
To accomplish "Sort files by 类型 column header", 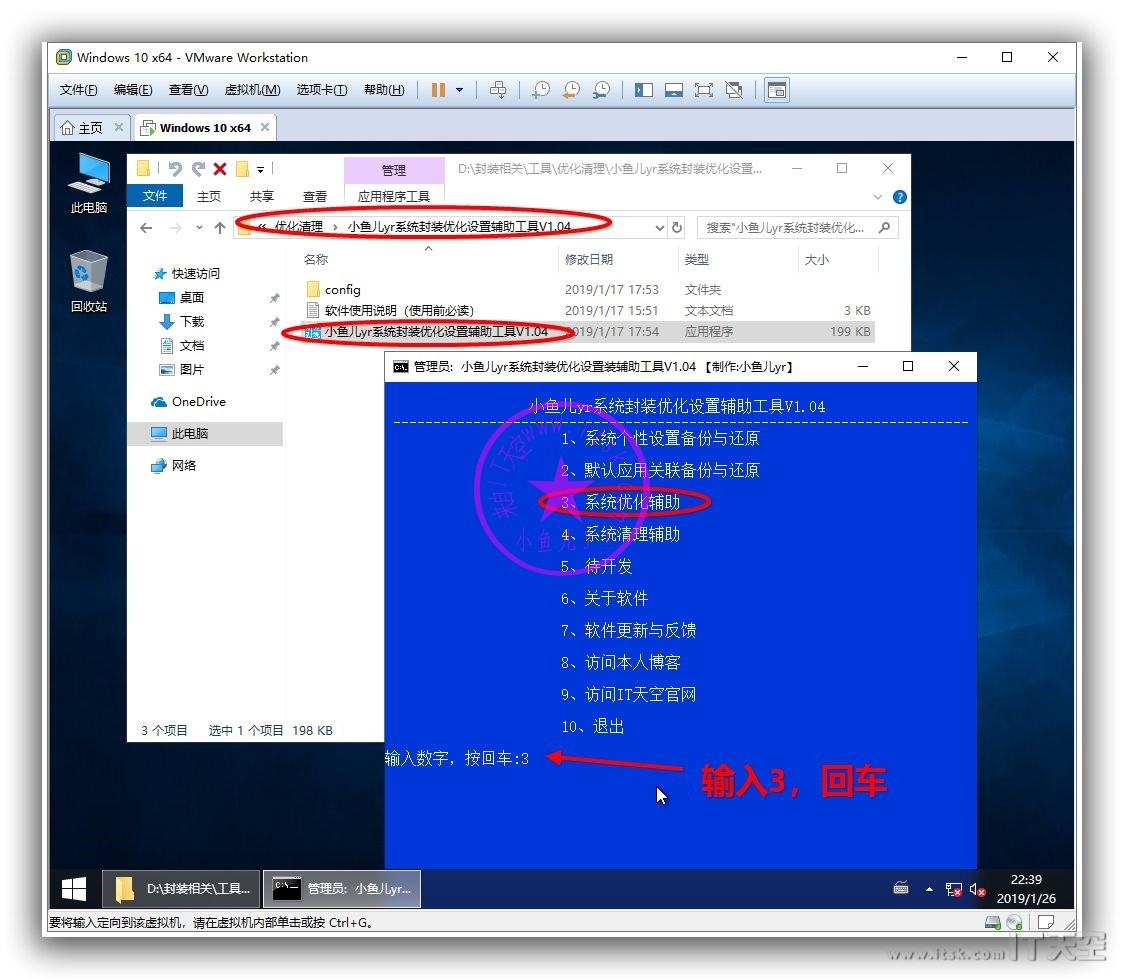I will 697,259.
